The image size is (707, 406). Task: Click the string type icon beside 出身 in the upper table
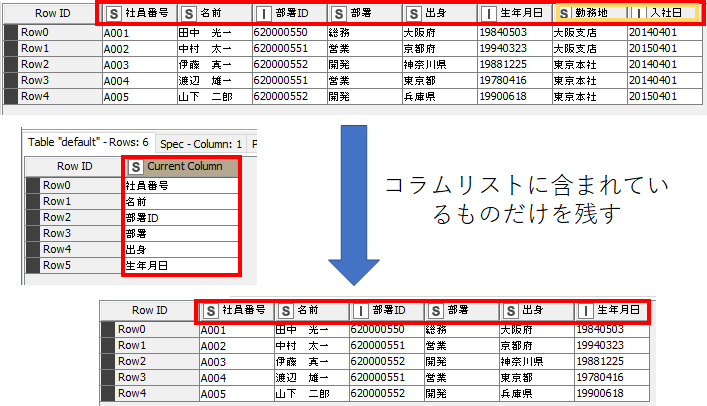point(413,14)
